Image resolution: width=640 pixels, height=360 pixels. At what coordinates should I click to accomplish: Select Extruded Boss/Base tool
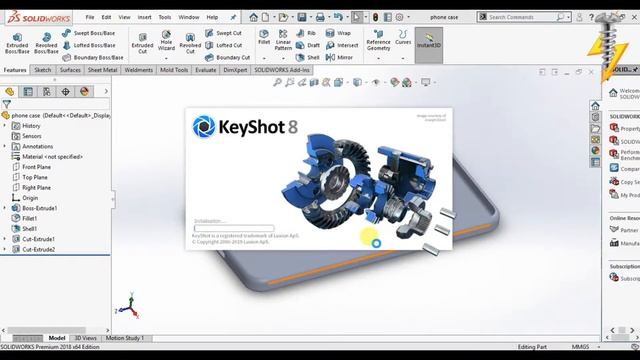pos(17,44)
